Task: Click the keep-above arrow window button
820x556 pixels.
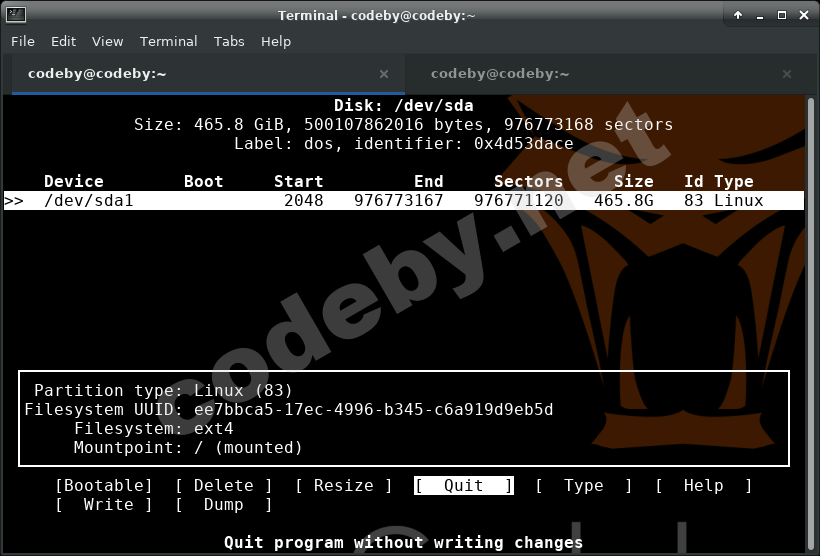Action: (x=738, y=15)
